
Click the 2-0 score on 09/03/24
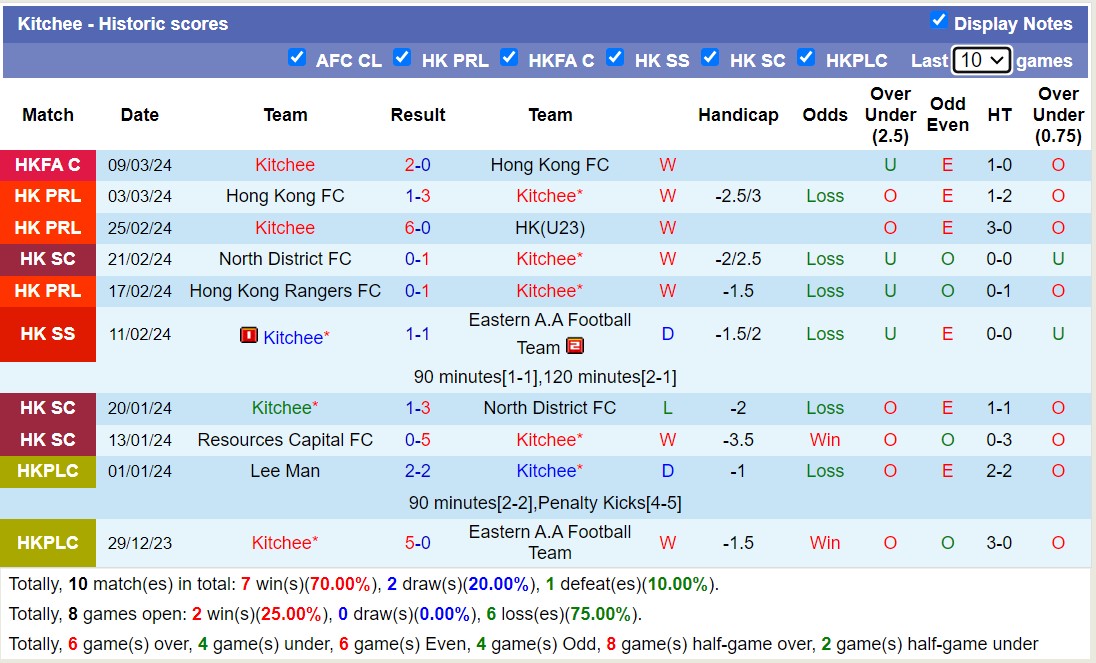417,165
